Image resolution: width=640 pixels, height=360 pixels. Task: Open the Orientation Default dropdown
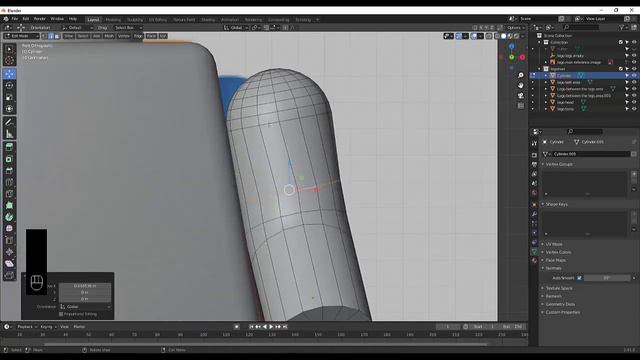coord(77,28)
